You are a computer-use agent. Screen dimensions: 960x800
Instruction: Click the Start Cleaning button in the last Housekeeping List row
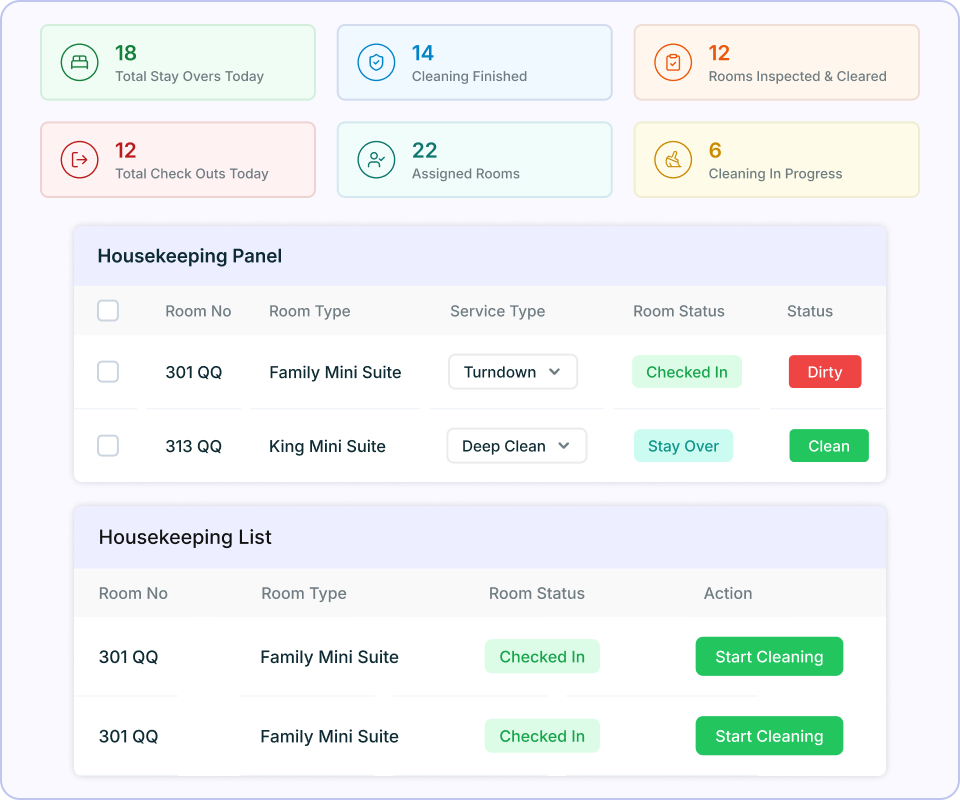tap(769, 736)
